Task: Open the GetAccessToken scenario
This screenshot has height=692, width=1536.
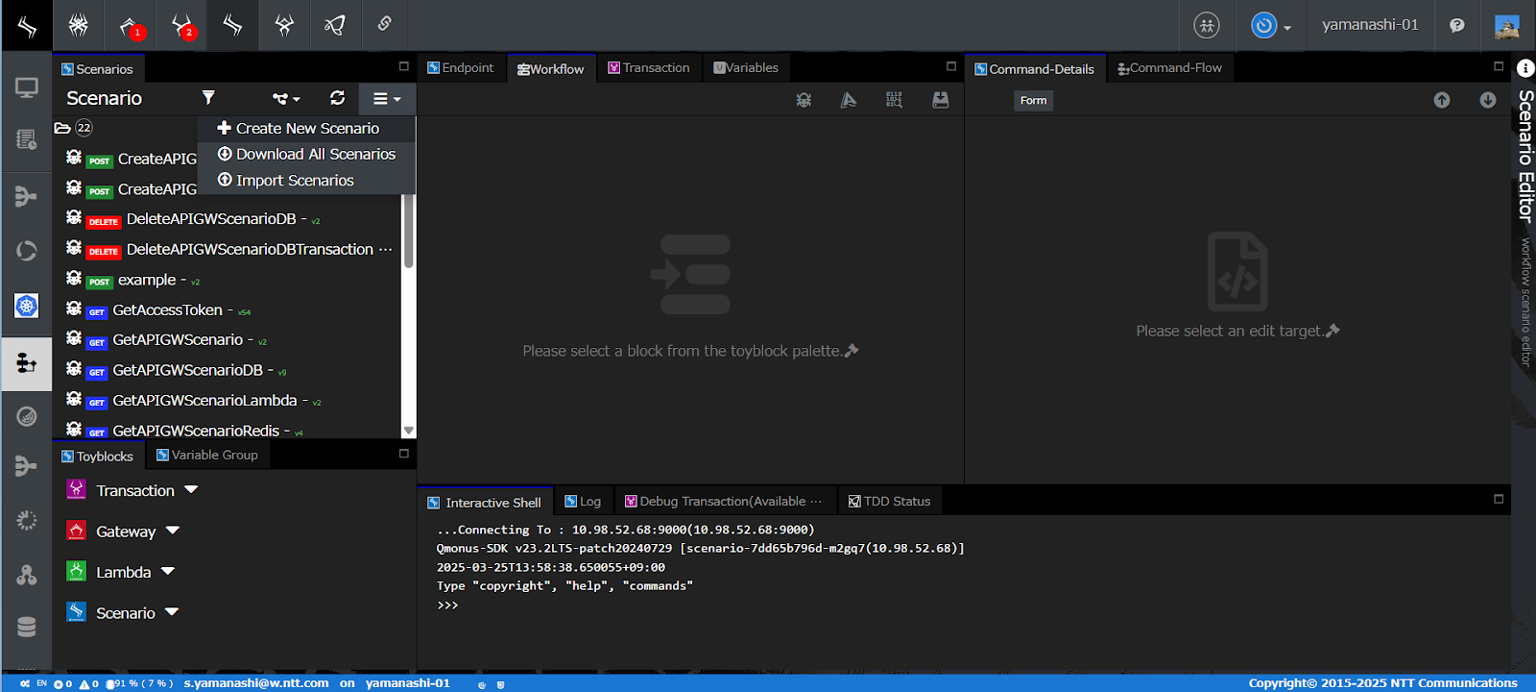Action: [167, 310]
